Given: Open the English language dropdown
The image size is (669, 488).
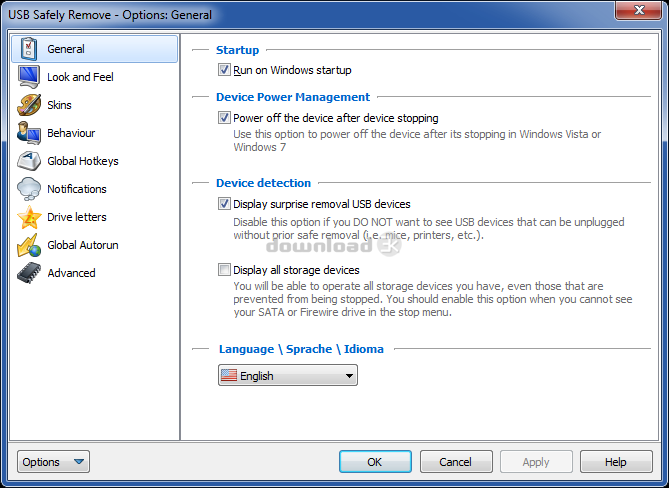Looking at the screenshot, I should point(288,375).
